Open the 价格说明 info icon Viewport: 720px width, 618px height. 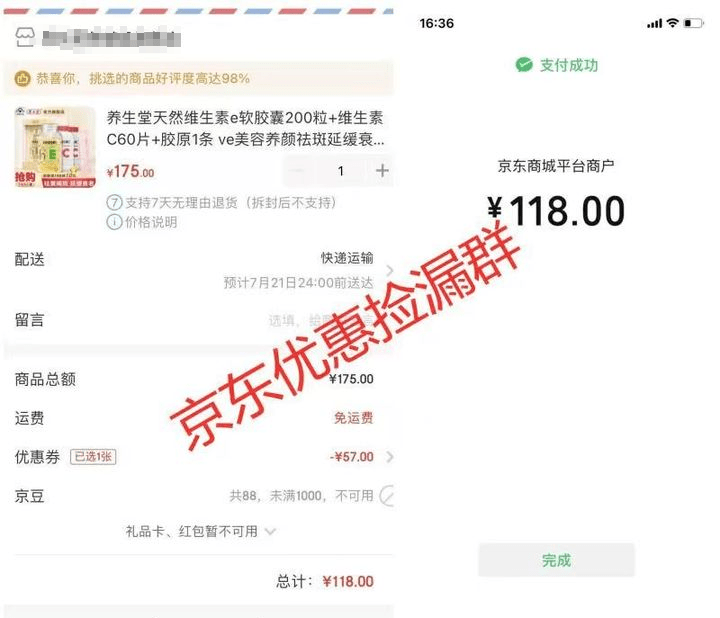click(x=114, y=222)
